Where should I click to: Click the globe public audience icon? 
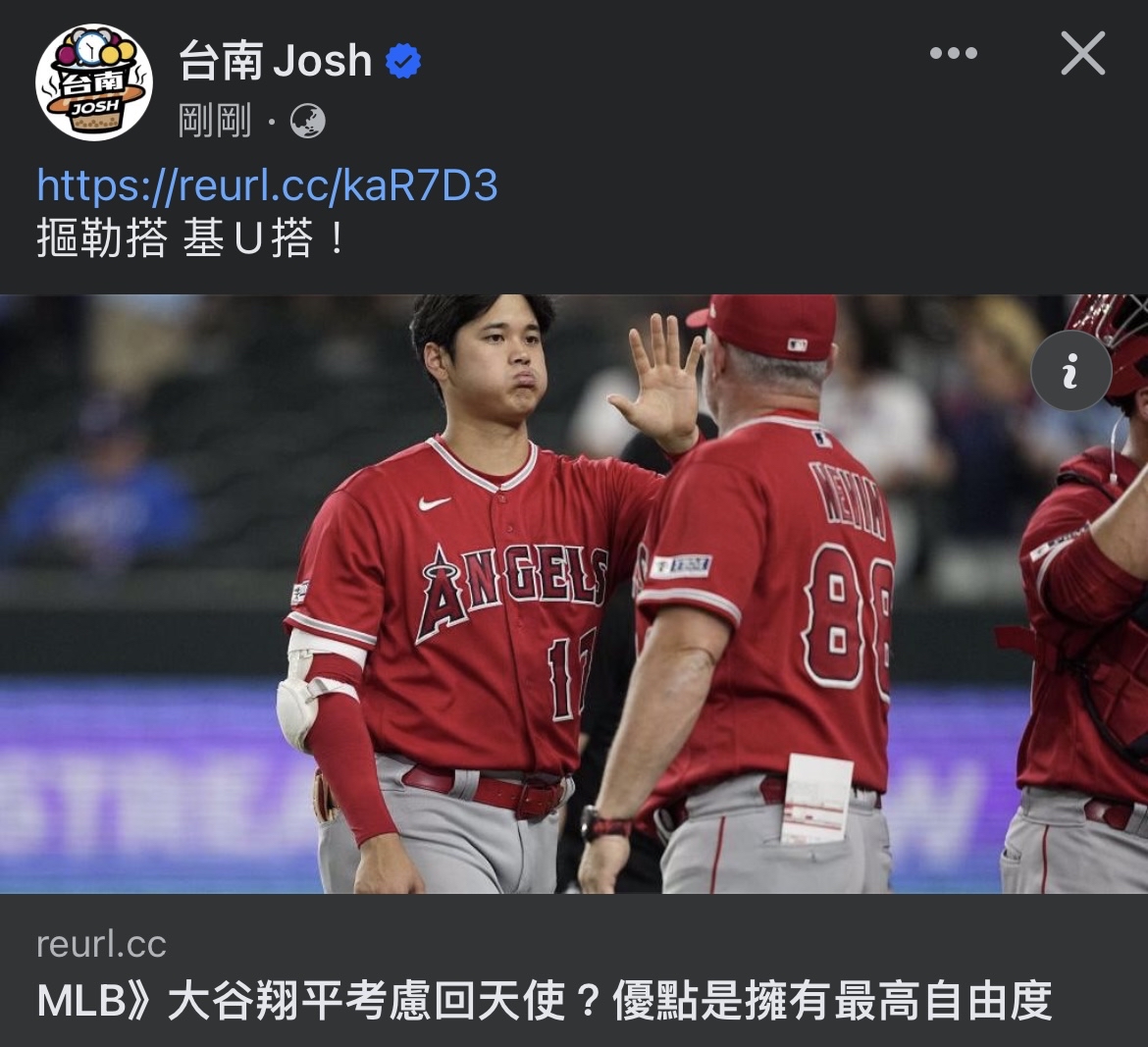(307, 122)
